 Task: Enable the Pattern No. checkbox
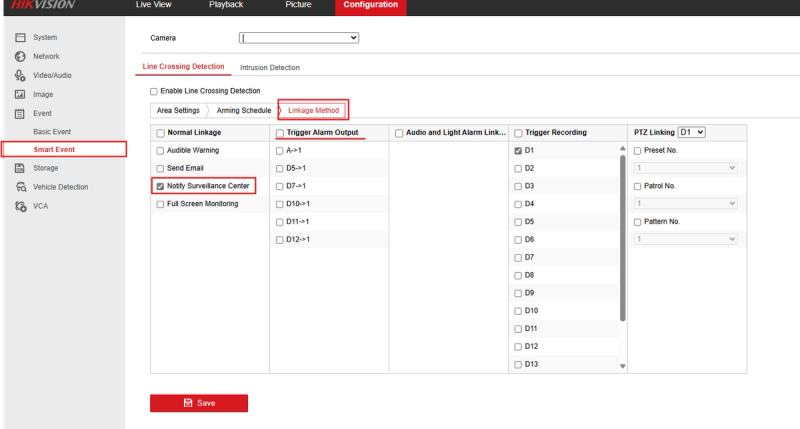(637, 222)
